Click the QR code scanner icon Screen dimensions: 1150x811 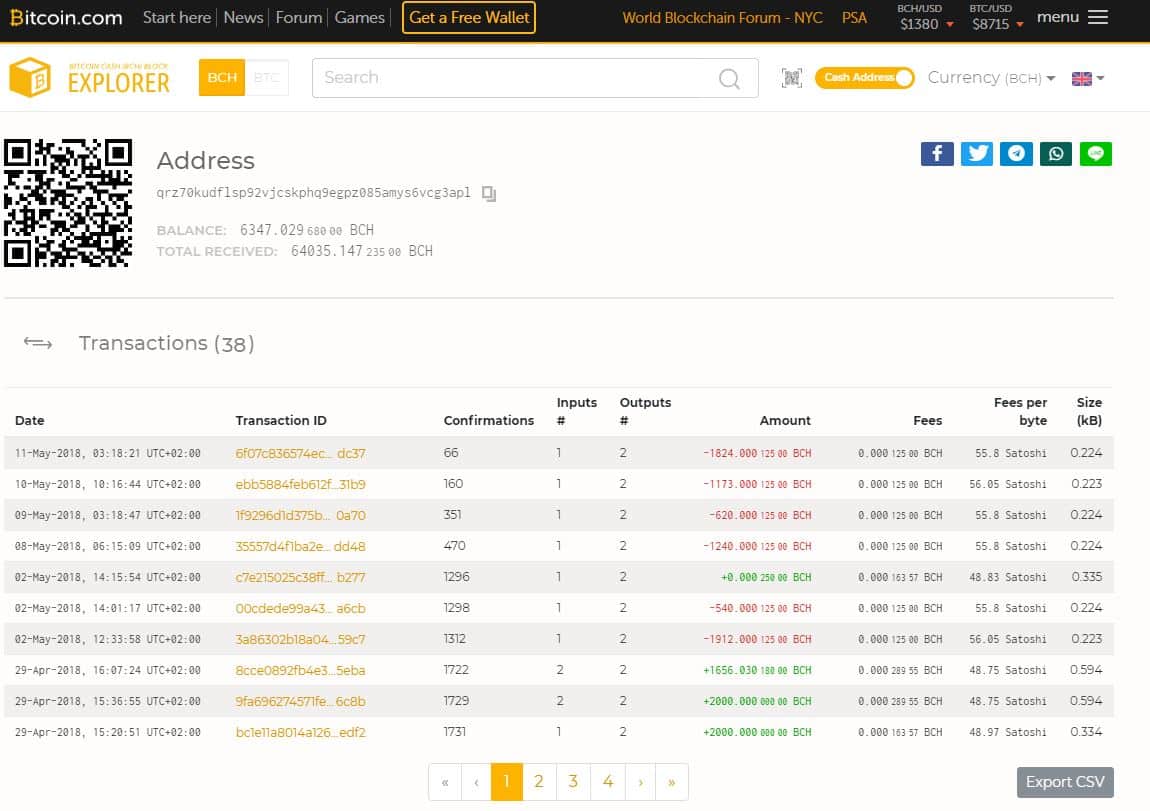click(x=792, y=78)
